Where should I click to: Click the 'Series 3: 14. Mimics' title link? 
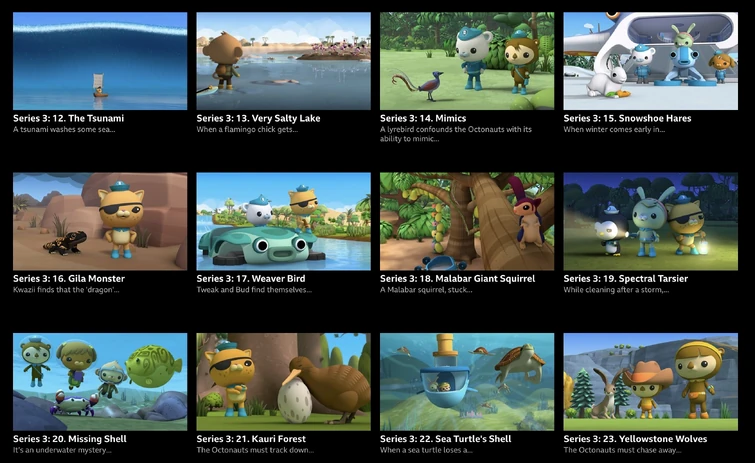coord(423,118)
